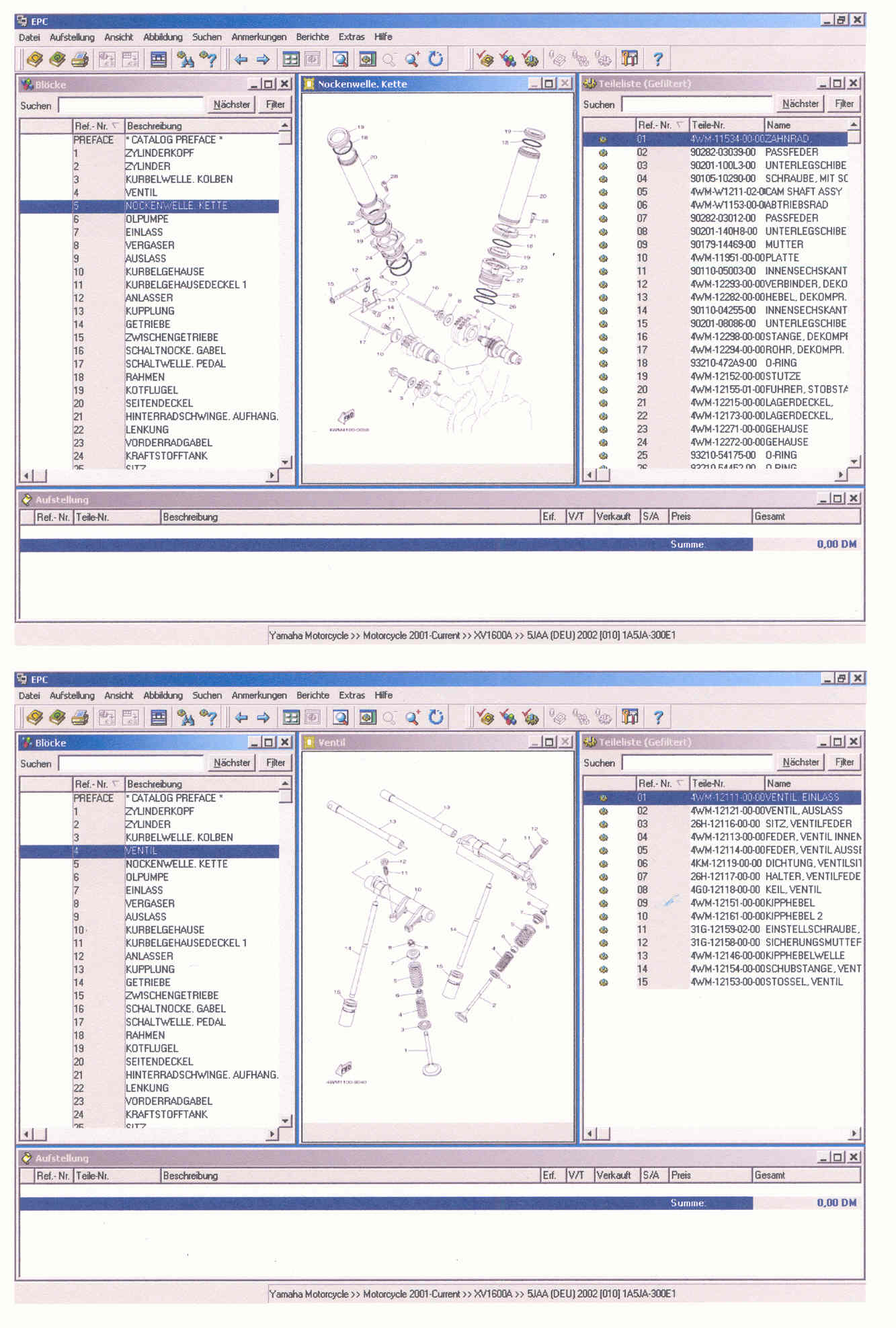Viewport: 896px width, 1328px height.
Task: Click the blue refresh arrow icon in the lower toolbar
Action: click(x=436, y=718)
